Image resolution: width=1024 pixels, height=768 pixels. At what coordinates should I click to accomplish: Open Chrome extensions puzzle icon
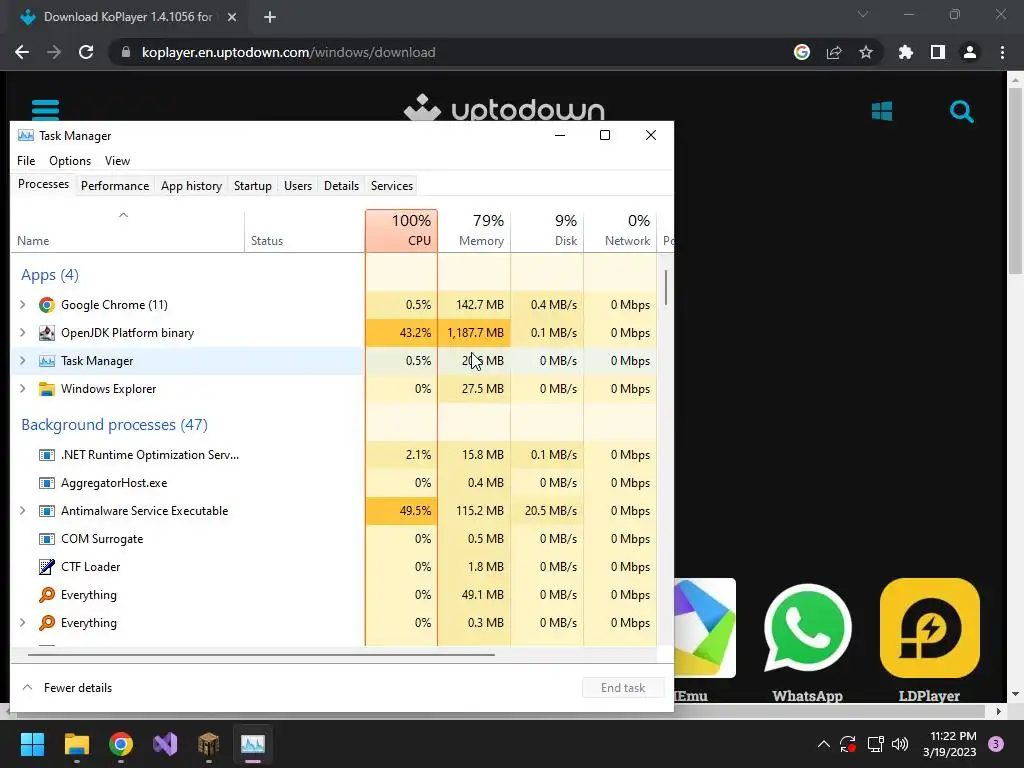[x=905, y=52]
